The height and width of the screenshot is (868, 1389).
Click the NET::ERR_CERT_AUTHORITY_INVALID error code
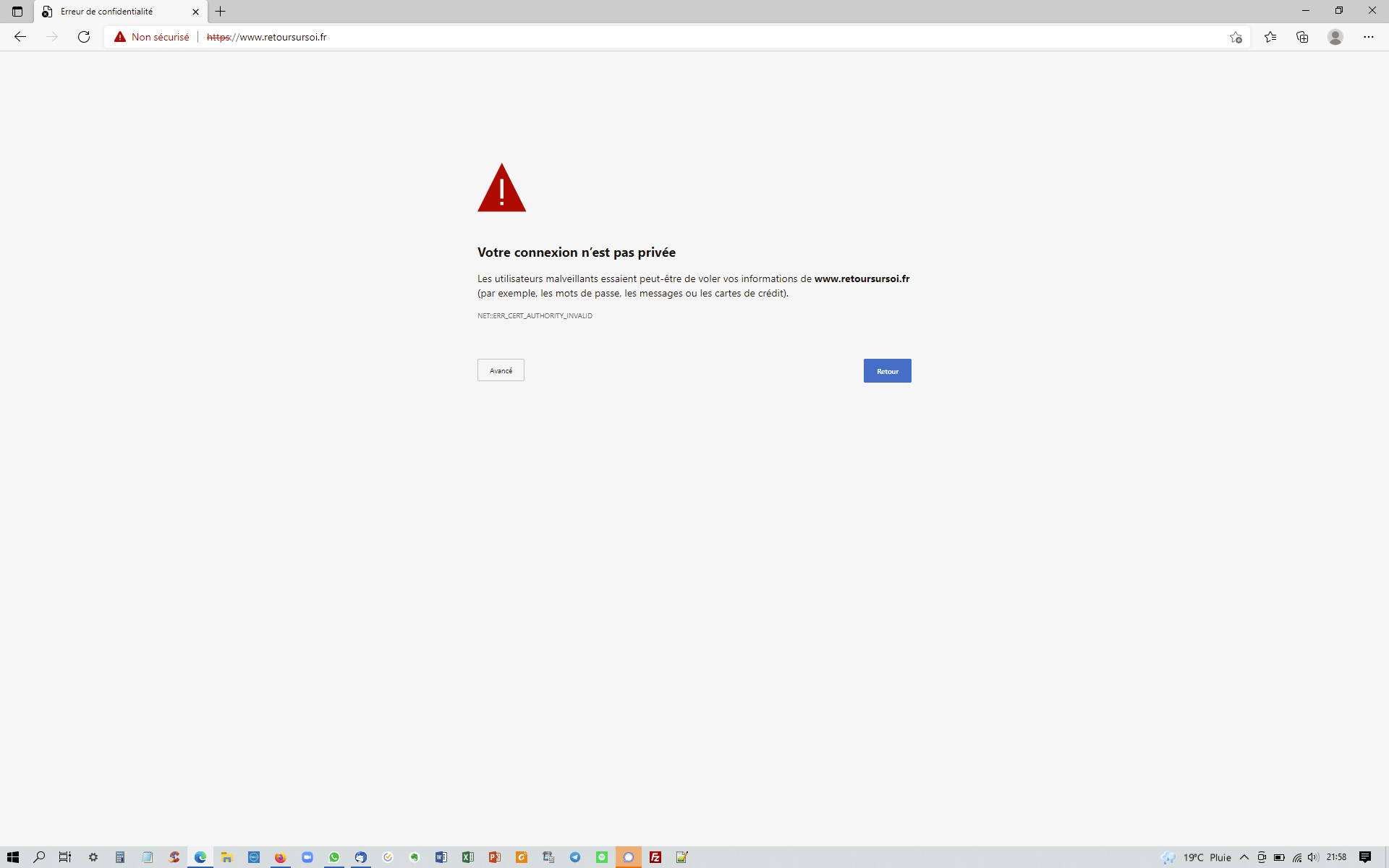(x=535, y=316)
